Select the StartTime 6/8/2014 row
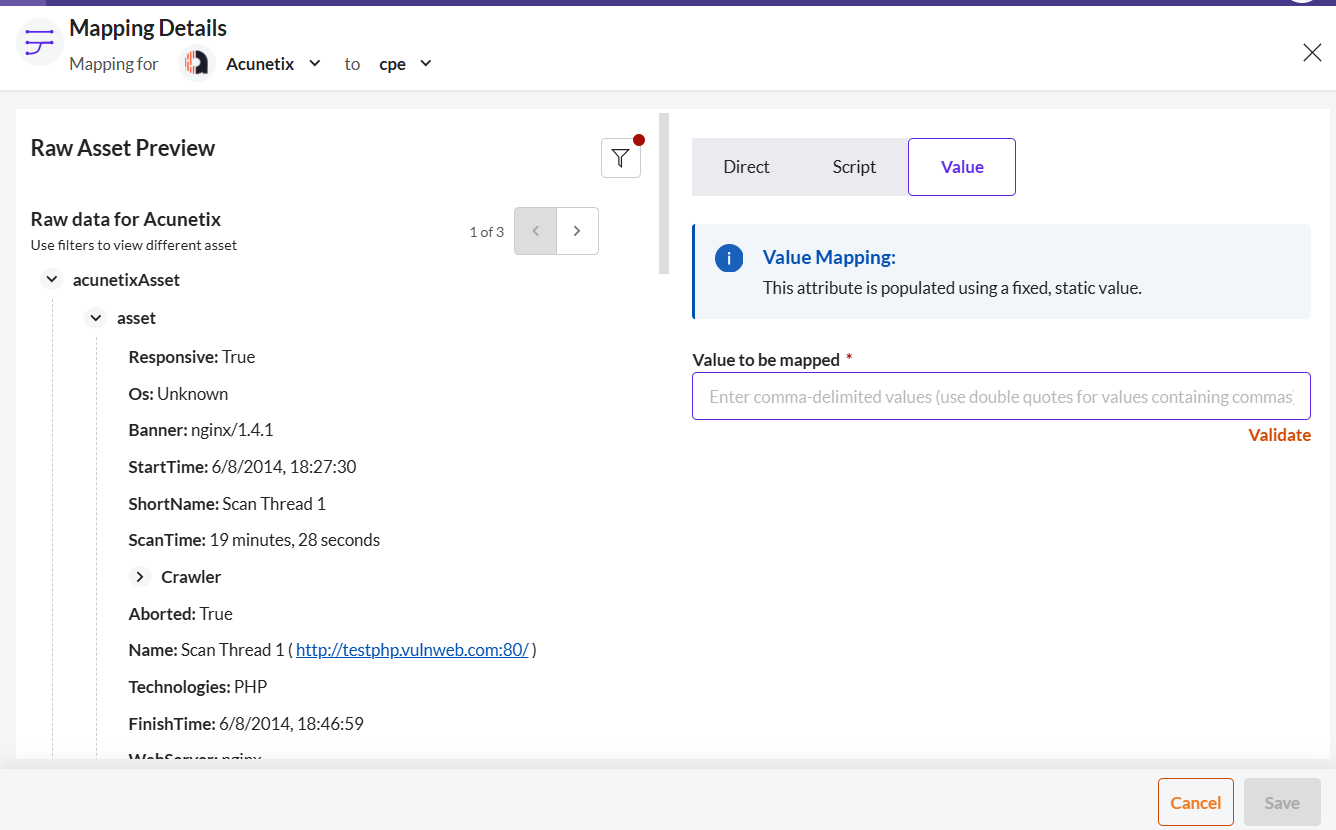 click(243, 467)
